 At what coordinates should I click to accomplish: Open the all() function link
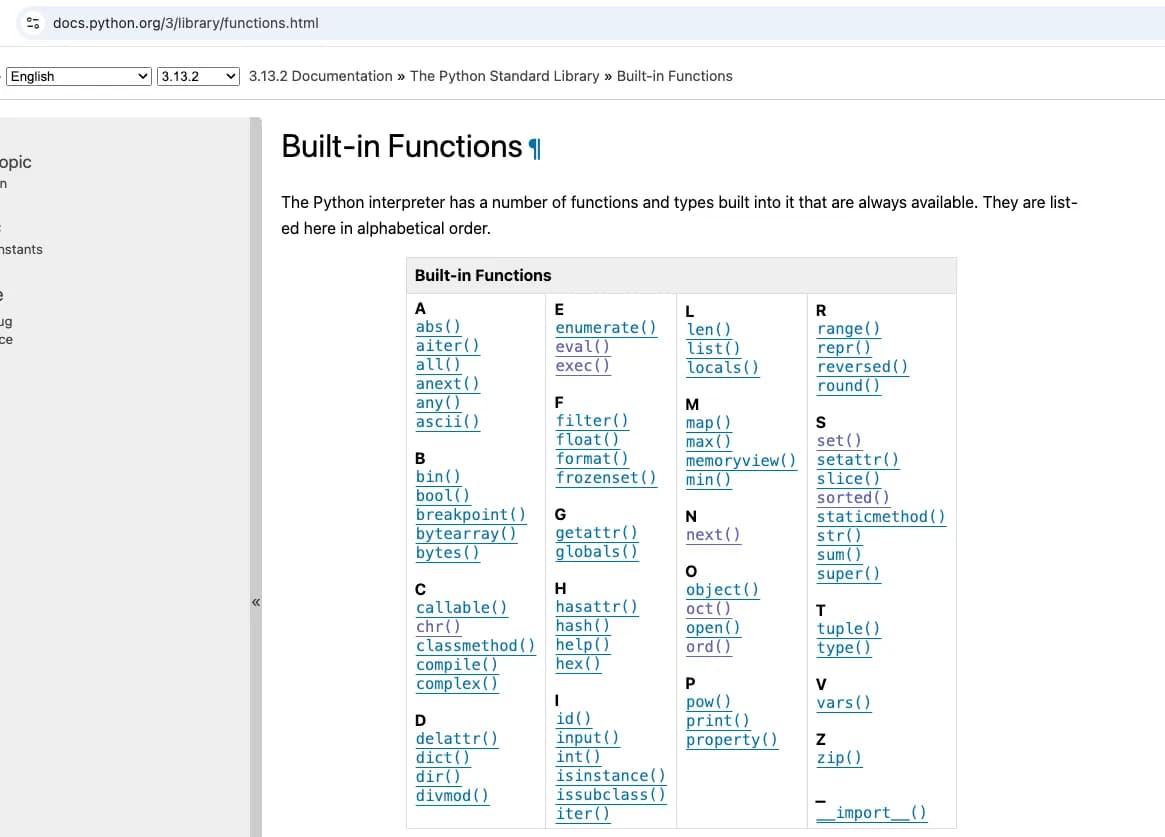click(x=438, y=365)
